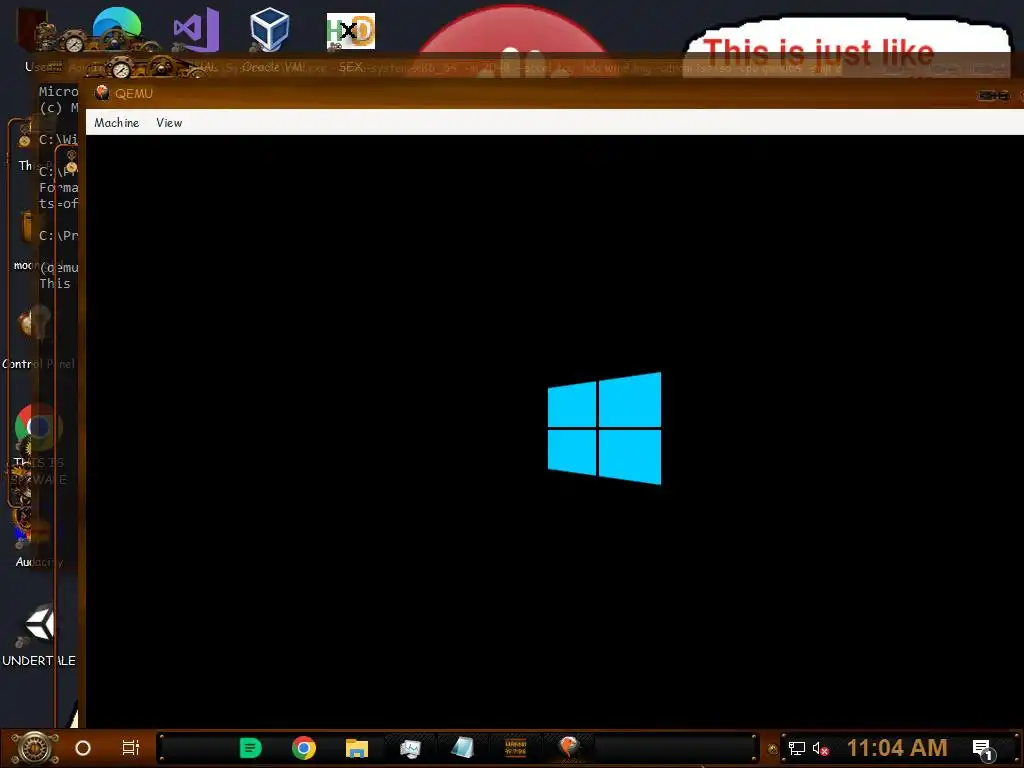Screen dimensions: 1024x768
Task: Open the View menu in QEMU
Action: pos(169,123)
